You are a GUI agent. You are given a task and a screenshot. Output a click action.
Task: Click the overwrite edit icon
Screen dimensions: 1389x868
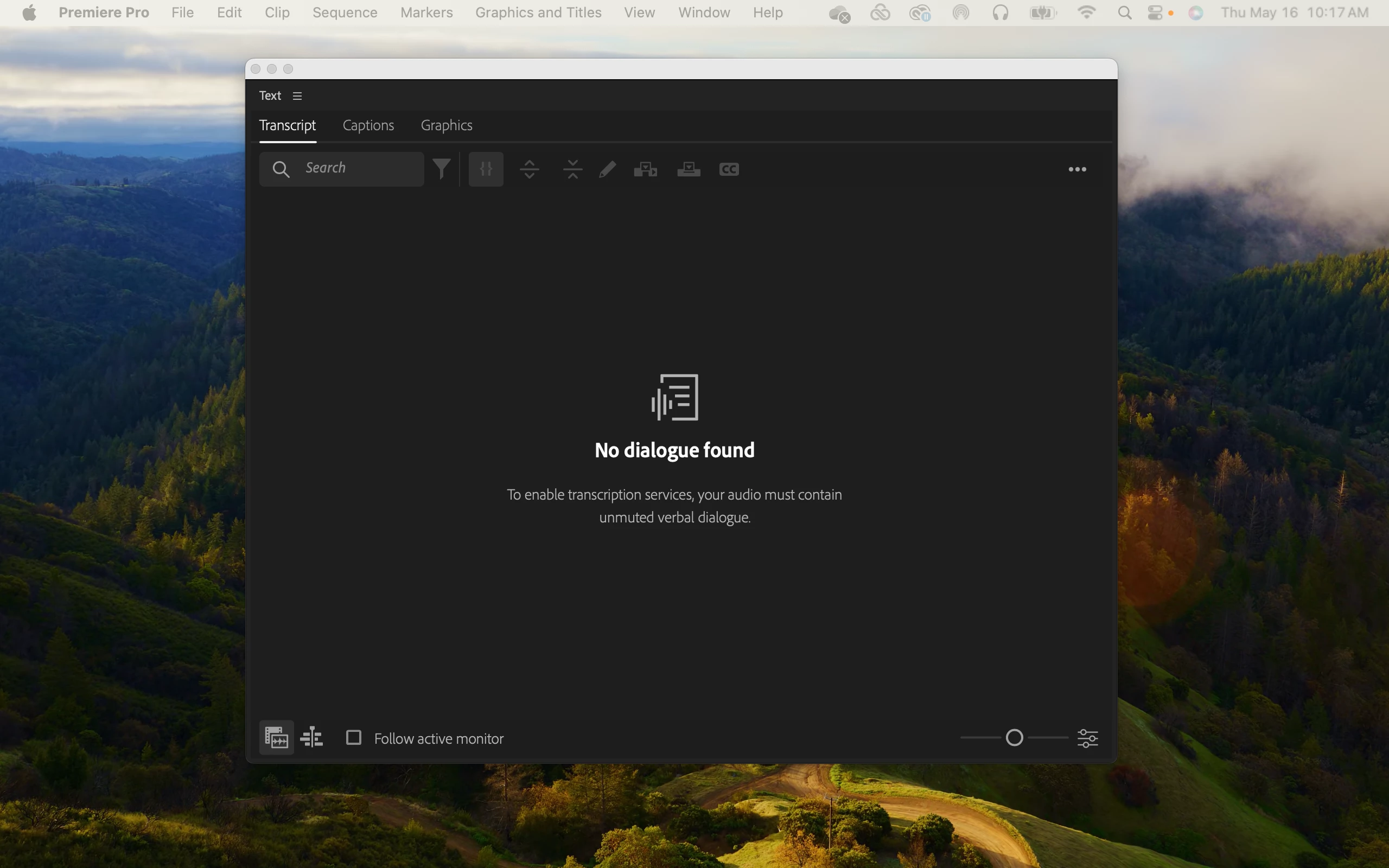click(x=688, y=169)
